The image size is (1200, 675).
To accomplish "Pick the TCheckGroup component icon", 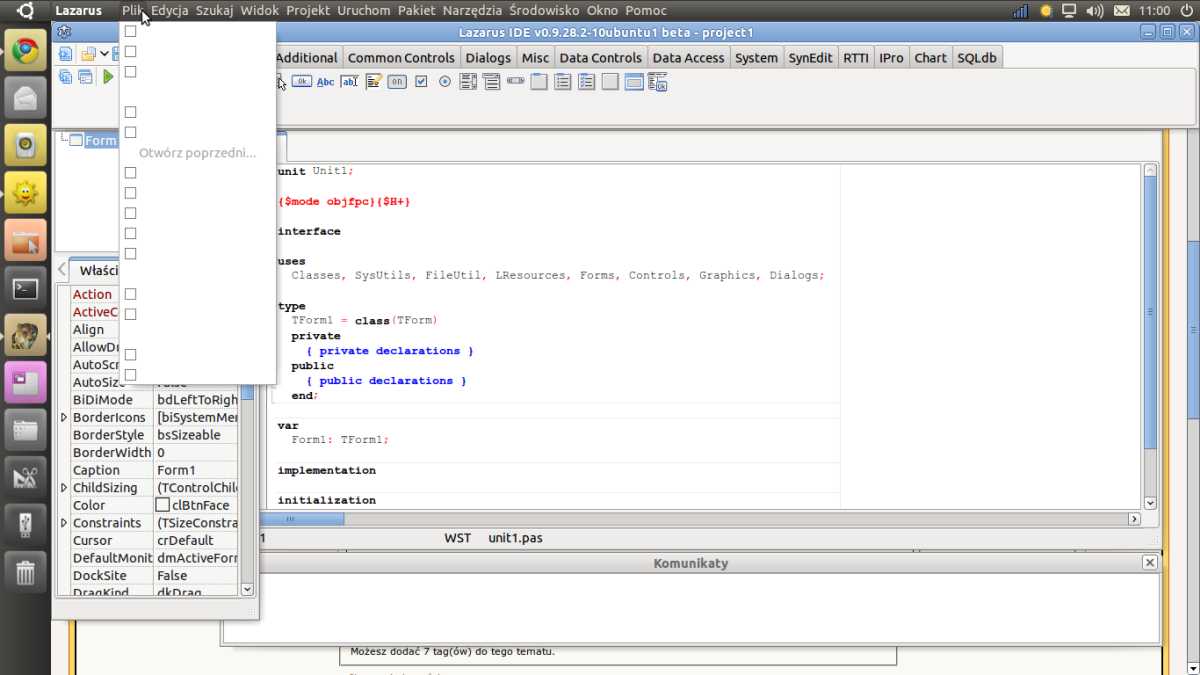I will pyautogui.click(x=587, y=82).
